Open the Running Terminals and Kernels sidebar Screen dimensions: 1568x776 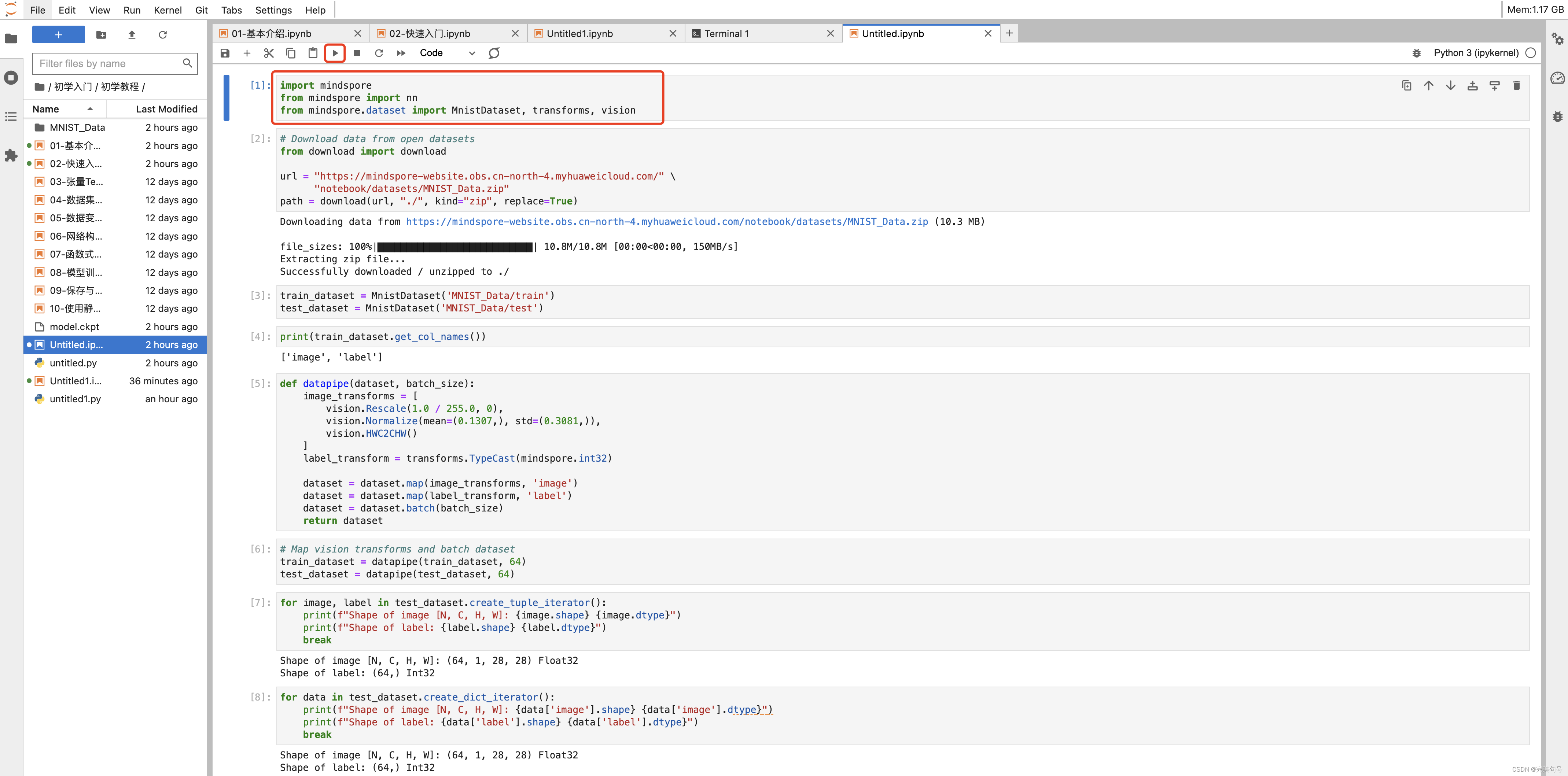[x=11, y=78]
